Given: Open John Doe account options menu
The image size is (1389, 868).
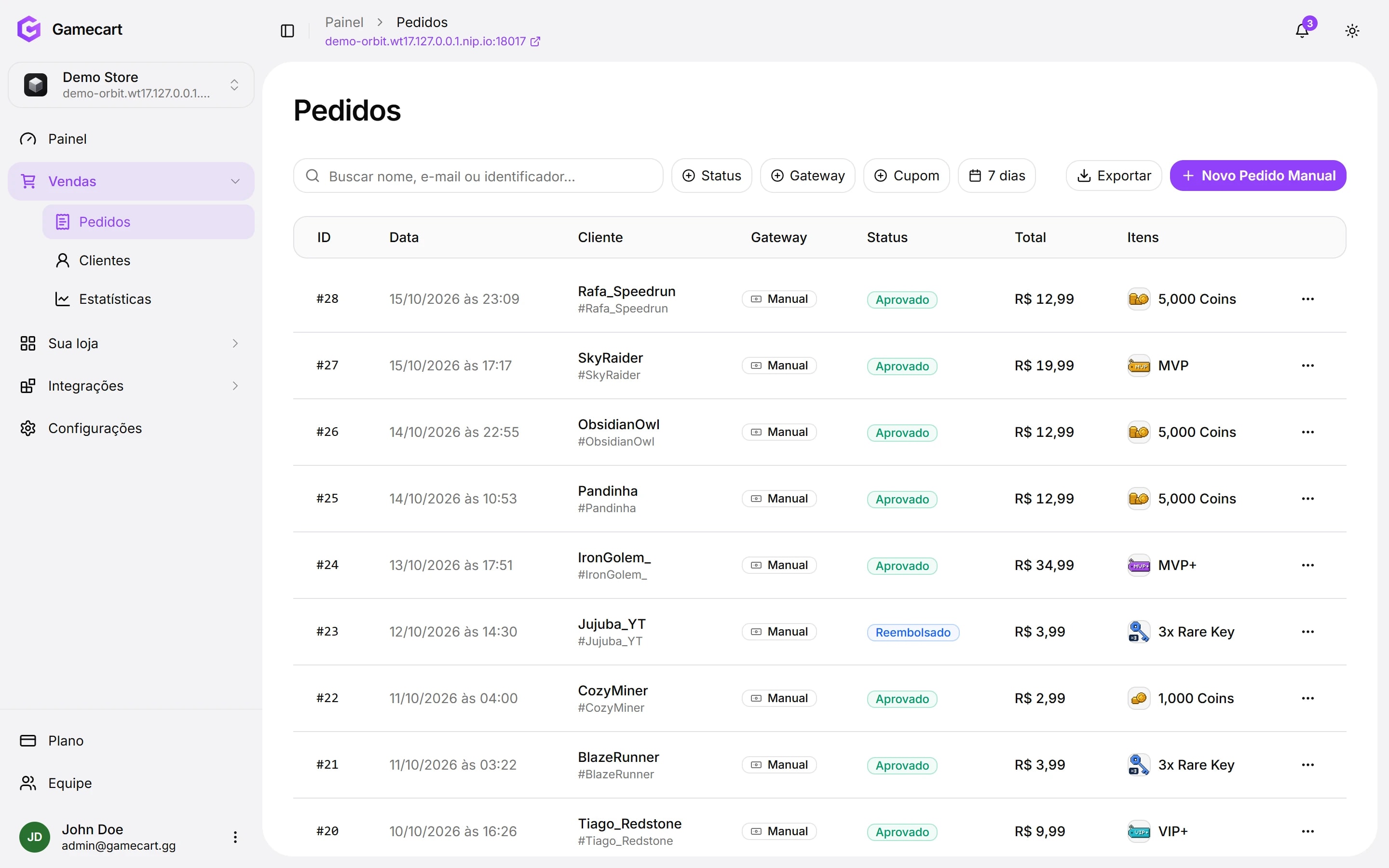Looking at the screenshot, I should click(x=235, y=837).
